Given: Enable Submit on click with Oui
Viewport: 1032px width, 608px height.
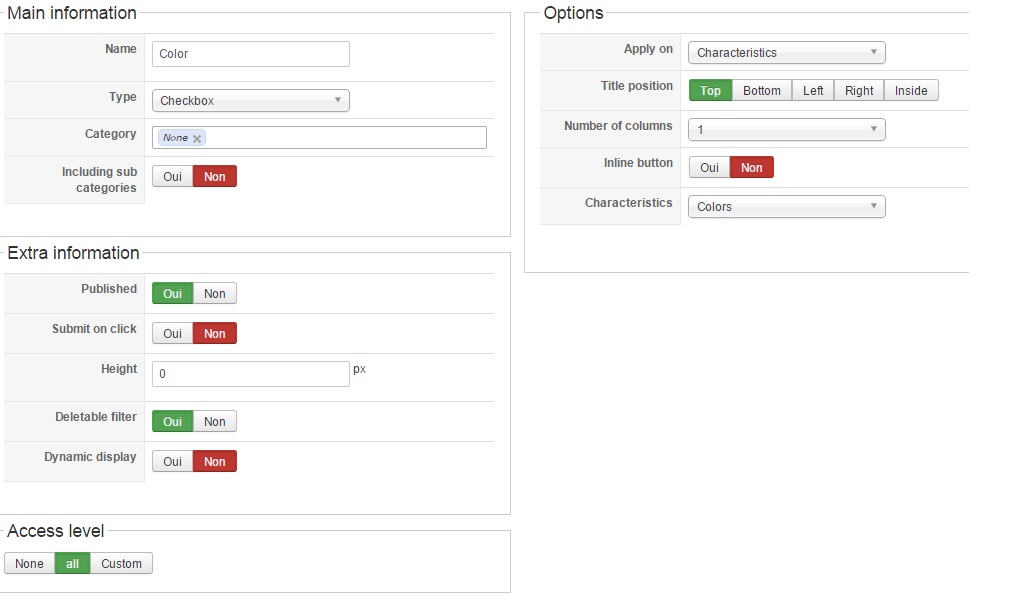Looking at the screenshot, I should point(173,334).
